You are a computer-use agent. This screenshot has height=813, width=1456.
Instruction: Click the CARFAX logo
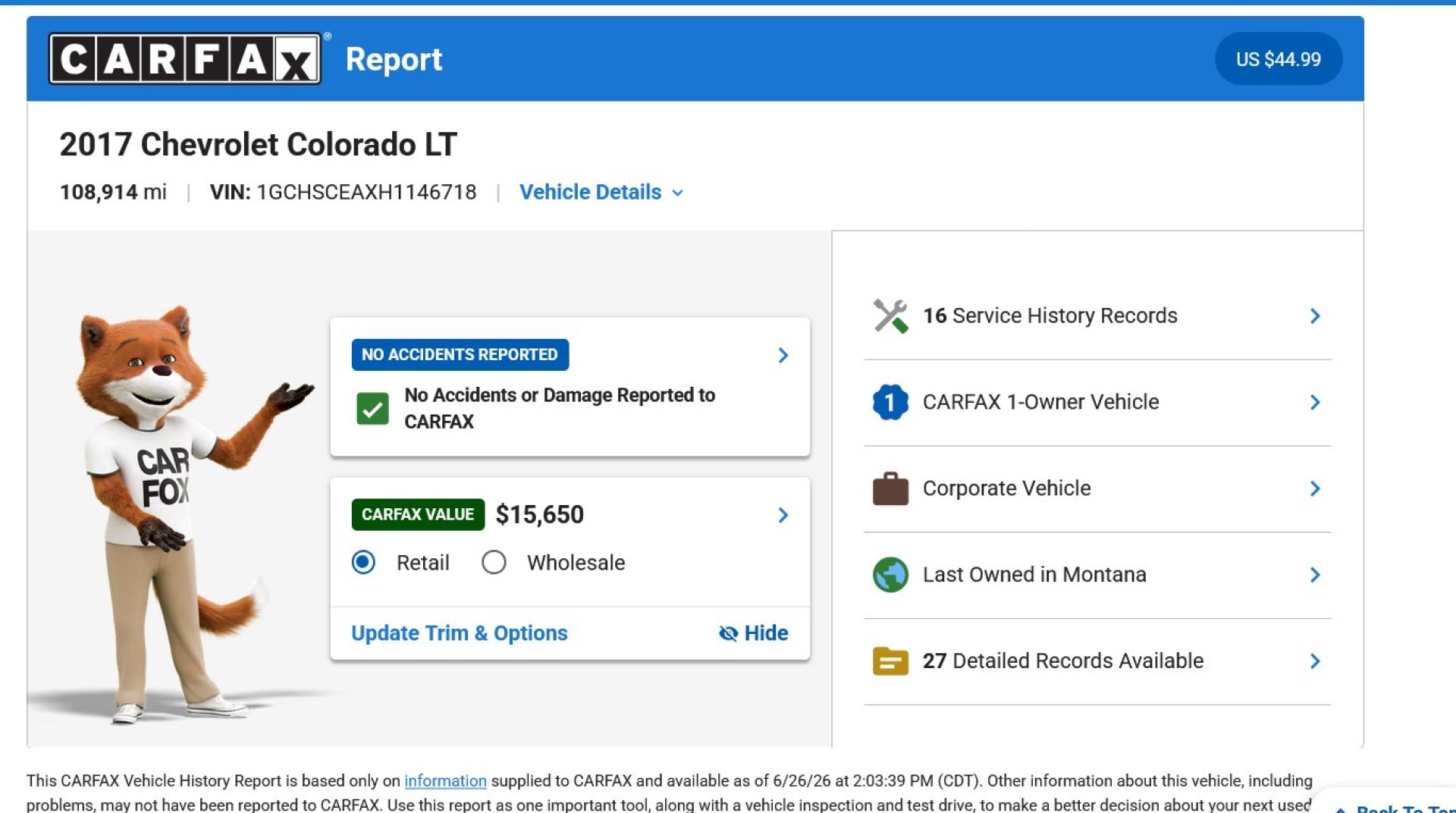coord(185,58)
